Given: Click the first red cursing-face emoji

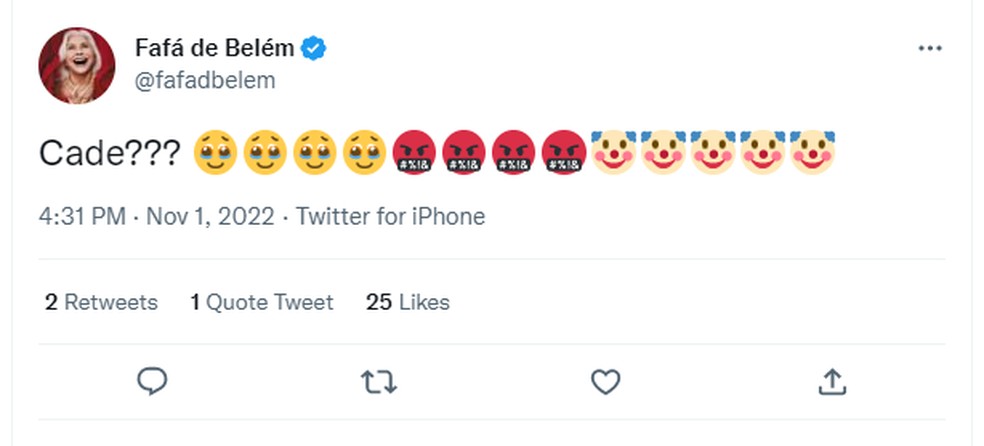Looking at the screenshot, I should 415,152.
